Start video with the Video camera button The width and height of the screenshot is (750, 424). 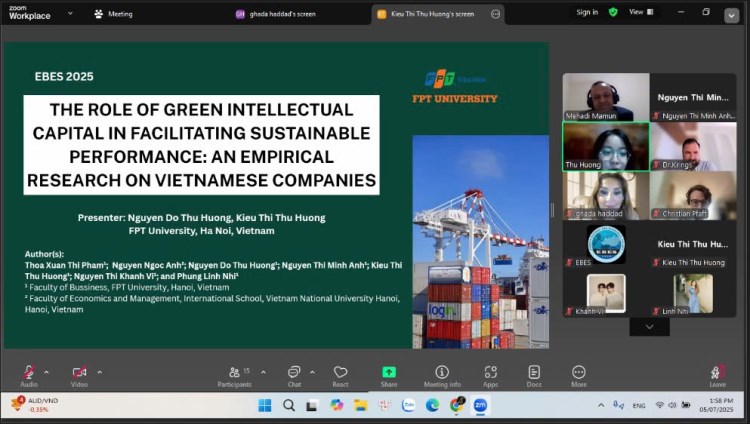coord(79,376)
